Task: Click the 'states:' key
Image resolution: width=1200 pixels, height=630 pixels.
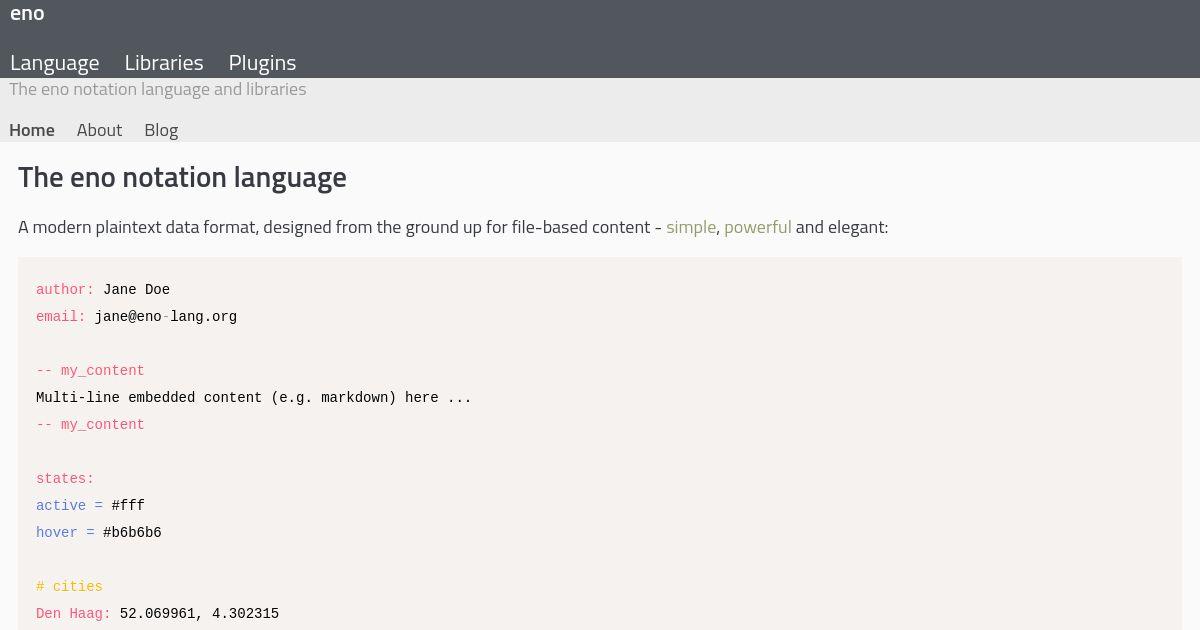Action: pos(65,479)
